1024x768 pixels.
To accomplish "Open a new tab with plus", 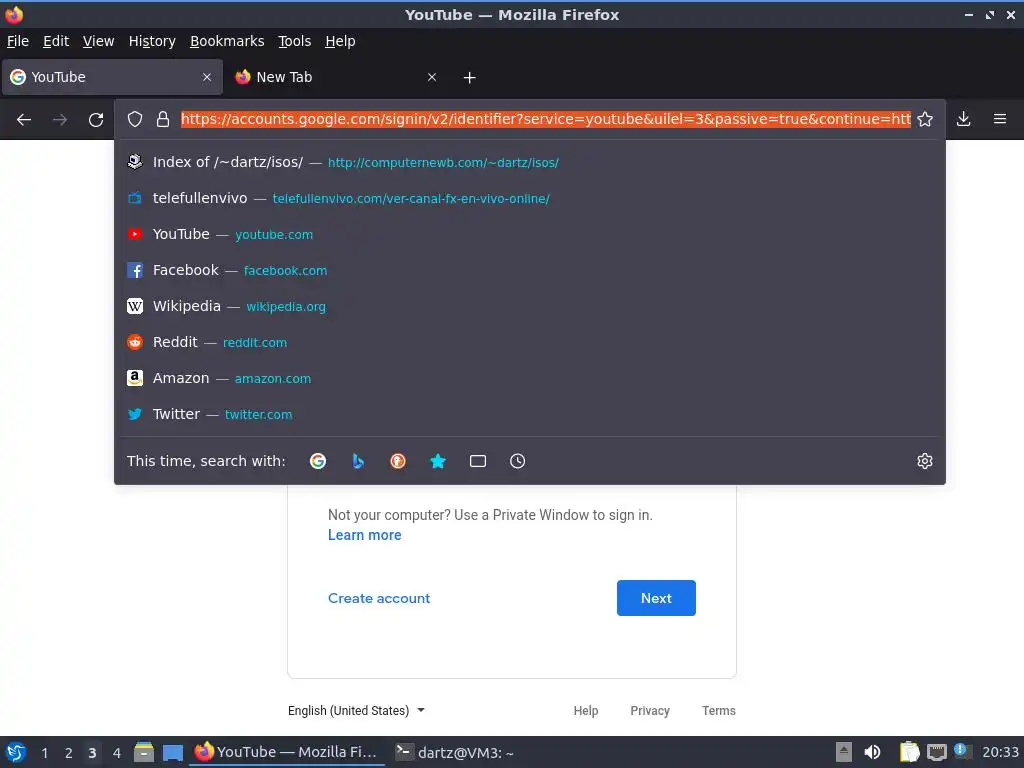I will pyautogui.click(x=469, y=78).
